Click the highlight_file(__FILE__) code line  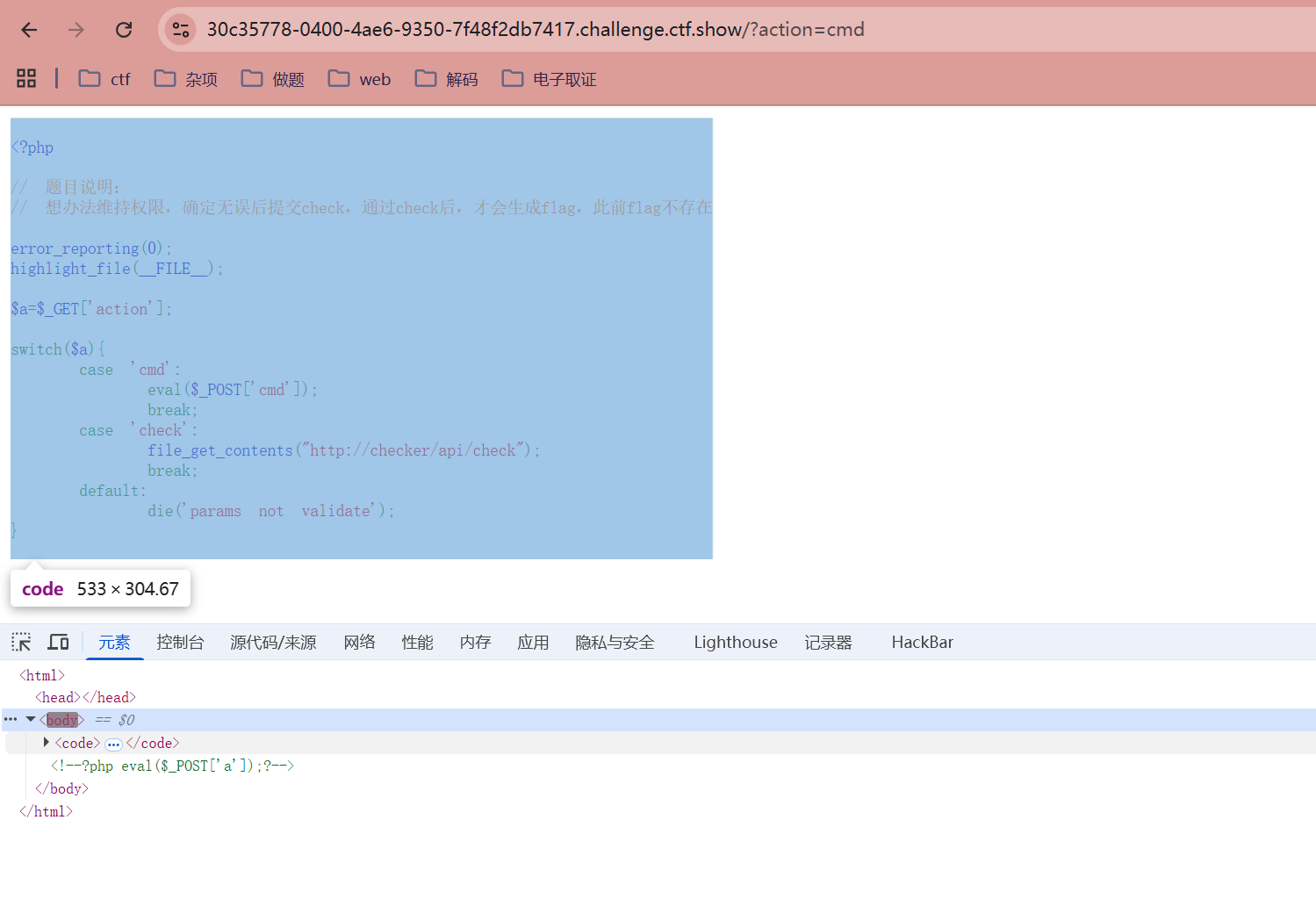click(117, 269)
